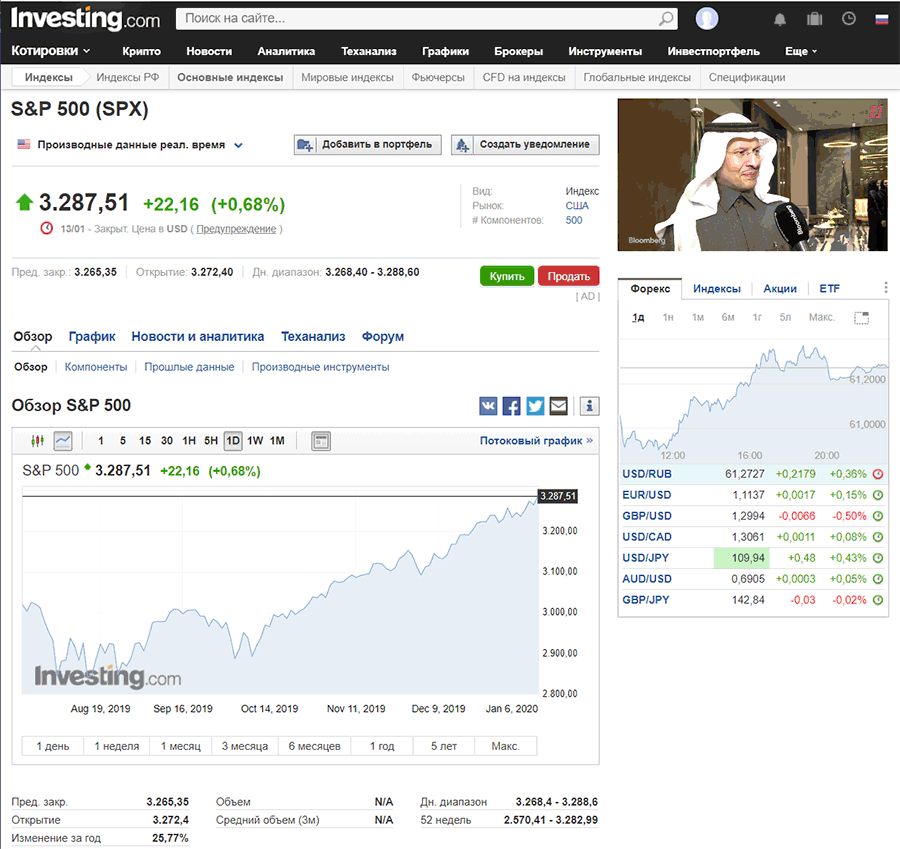Expand the Котировки dropdown menu
Screen dimensions: 900x849
51,51
